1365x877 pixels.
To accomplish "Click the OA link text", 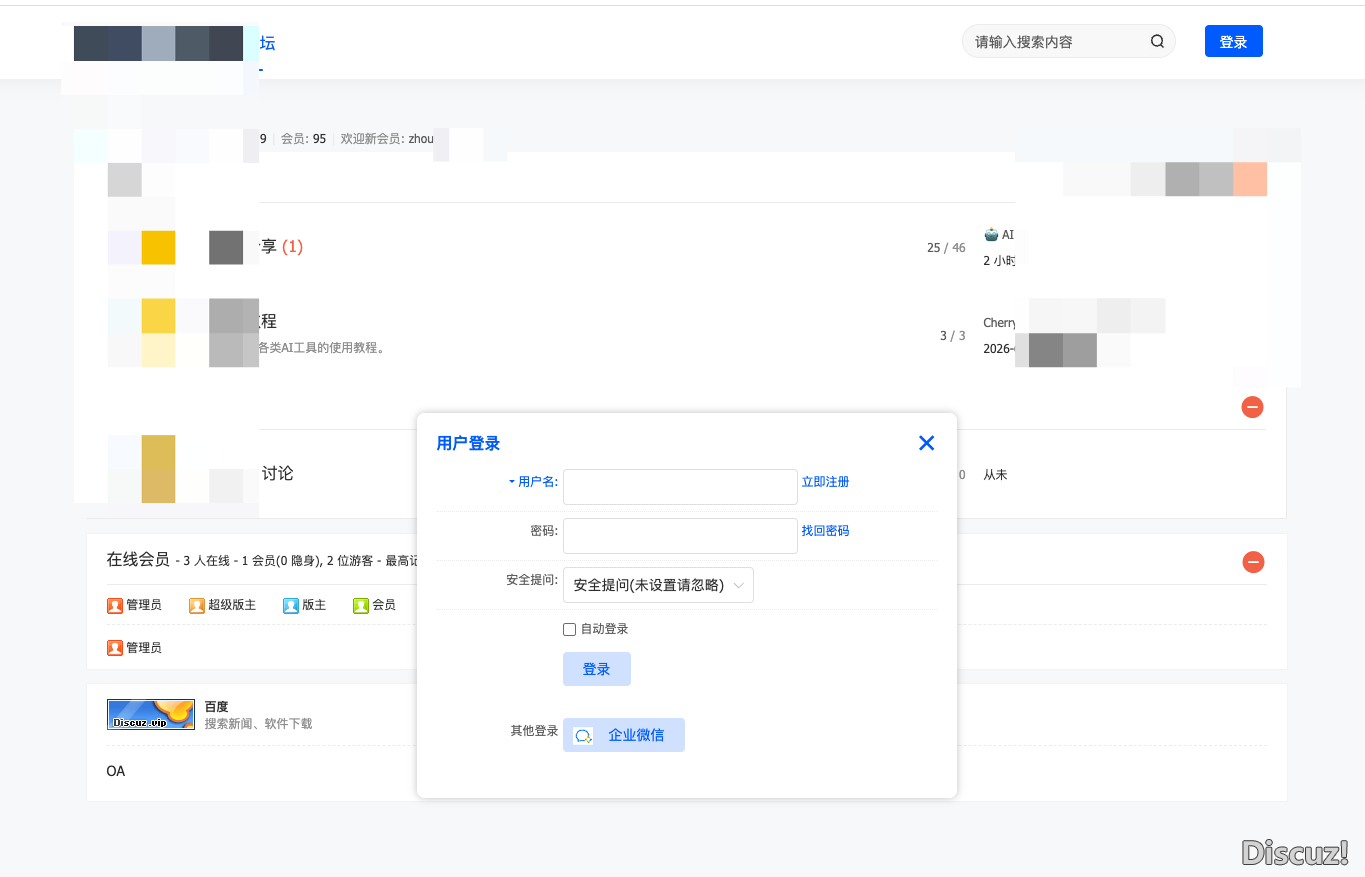I will [116, 771].
